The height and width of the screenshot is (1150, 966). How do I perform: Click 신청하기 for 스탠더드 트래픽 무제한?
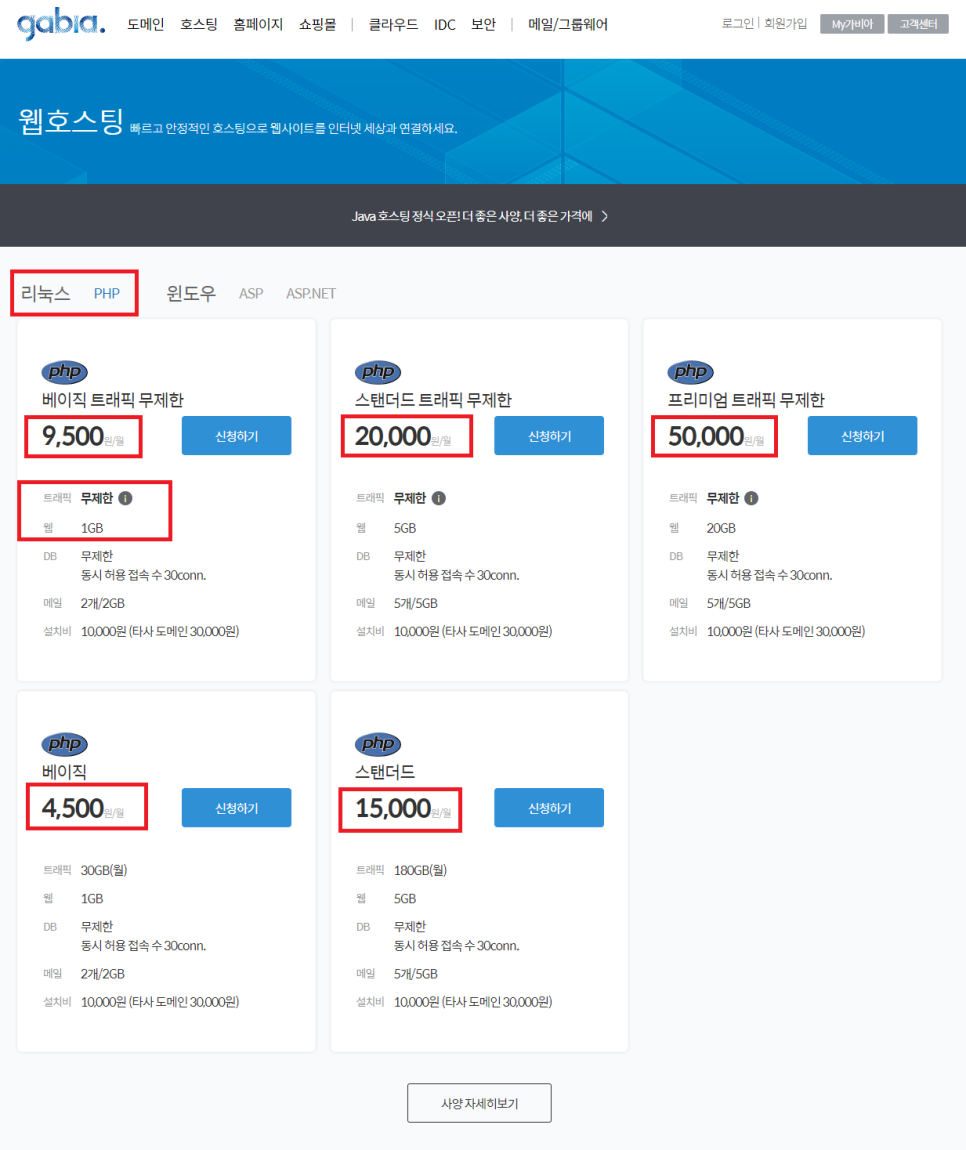[x=549, y=436]
